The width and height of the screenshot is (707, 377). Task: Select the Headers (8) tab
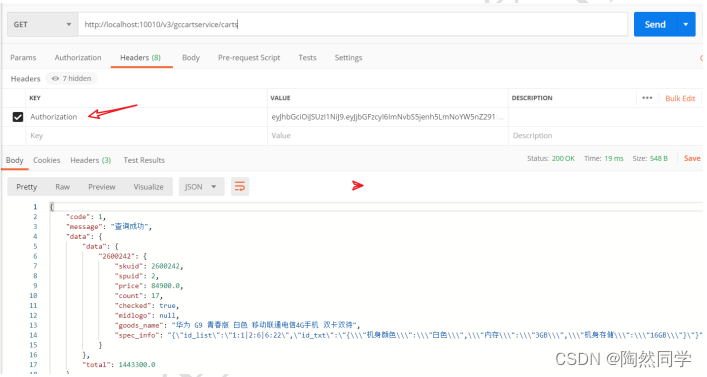point(140,58)
